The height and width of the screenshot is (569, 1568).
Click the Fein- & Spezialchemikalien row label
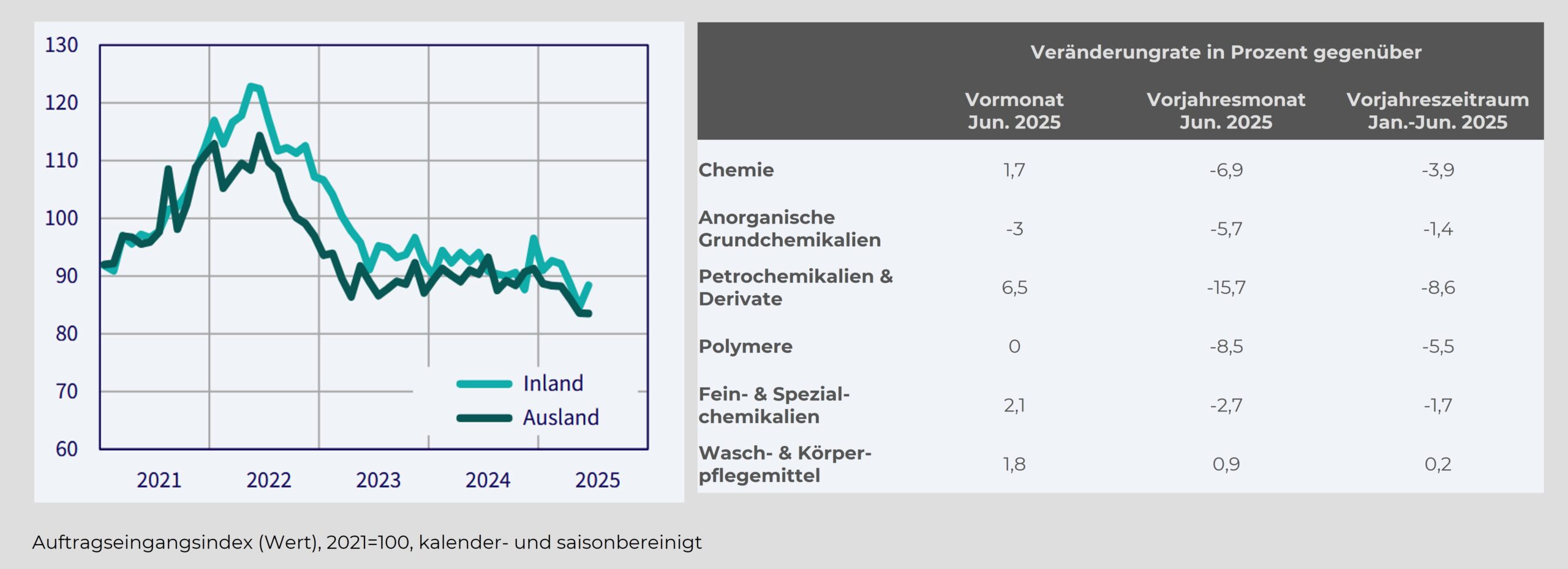[x=774, y=405]
